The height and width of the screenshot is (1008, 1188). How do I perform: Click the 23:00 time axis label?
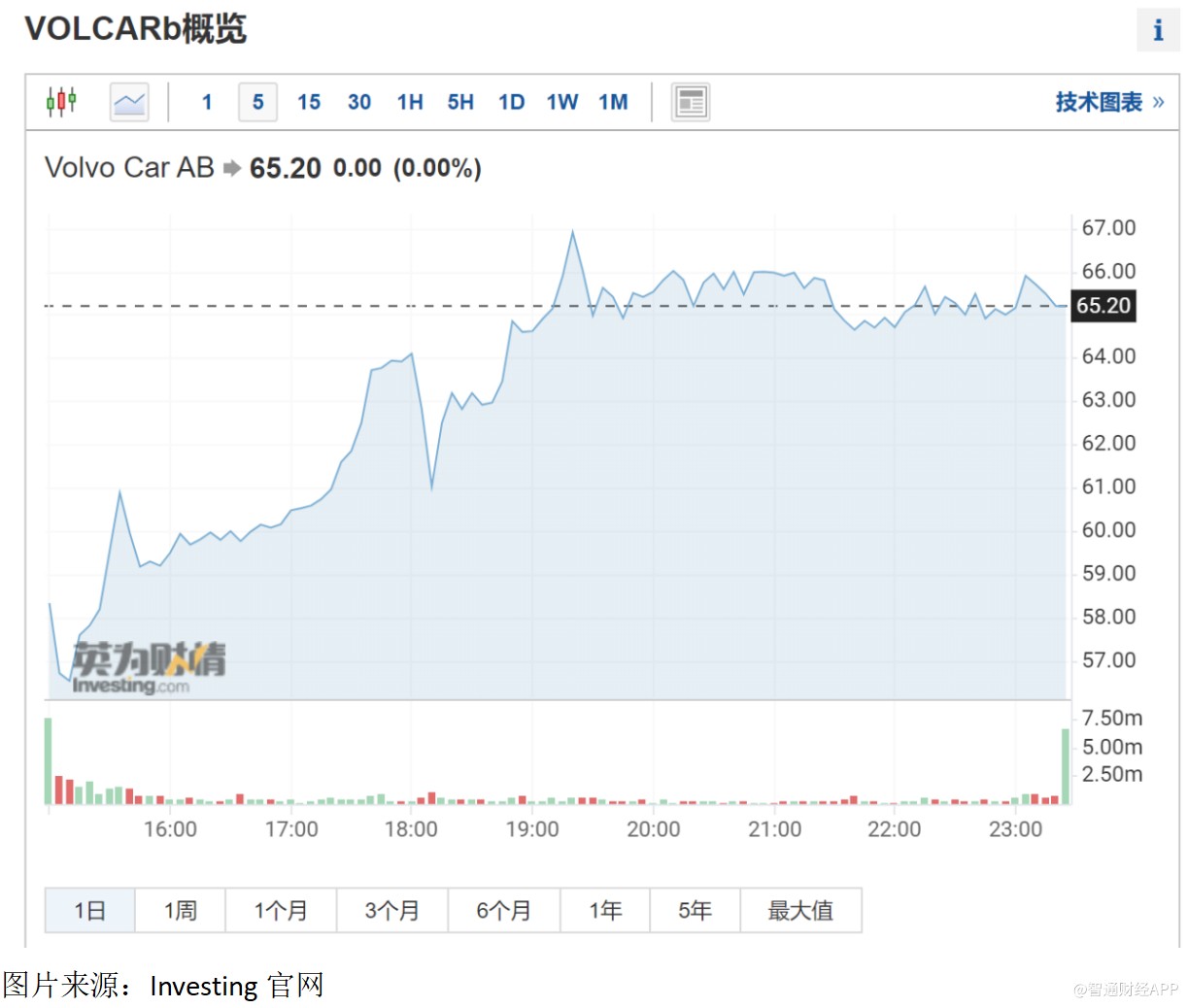click(1015, 829)
